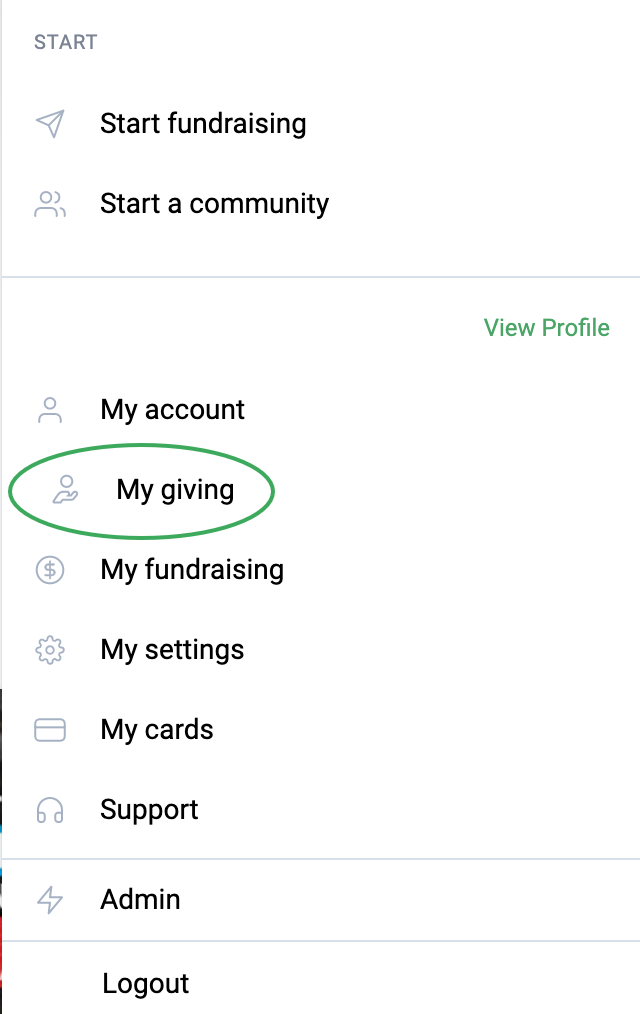Click Logout at the bottom
The height and width of the screenshot is (1014, 640).
click(145, 983)
